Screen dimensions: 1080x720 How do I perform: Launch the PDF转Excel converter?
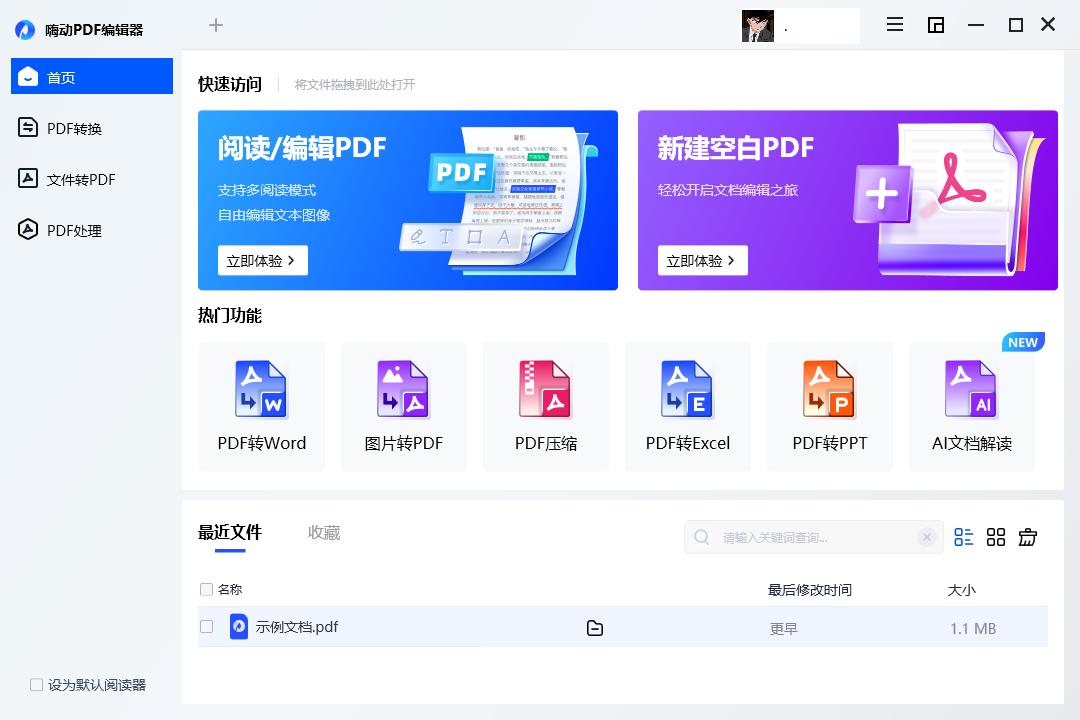[687, 406]
